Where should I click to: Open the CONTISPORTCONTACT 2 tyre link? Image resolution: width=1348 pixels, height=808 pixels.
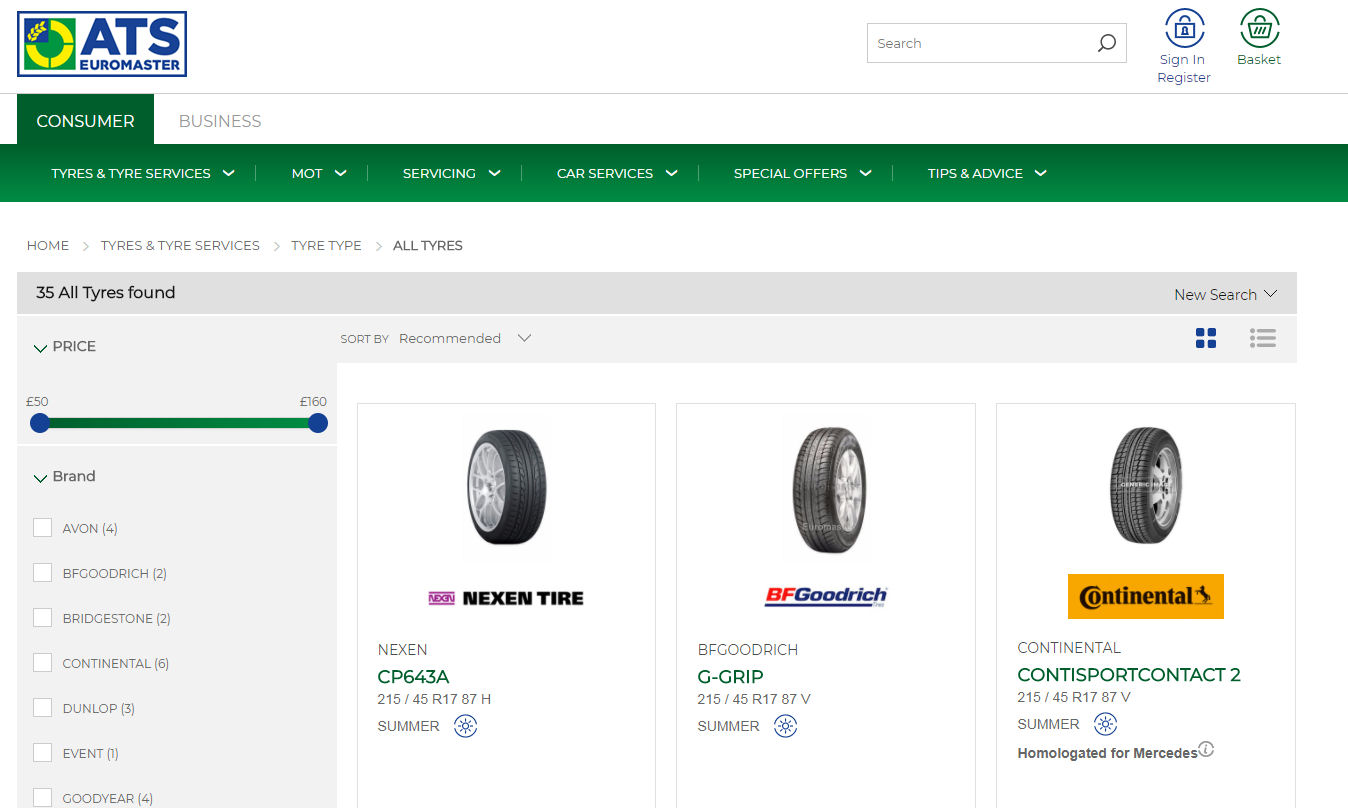1129,674
